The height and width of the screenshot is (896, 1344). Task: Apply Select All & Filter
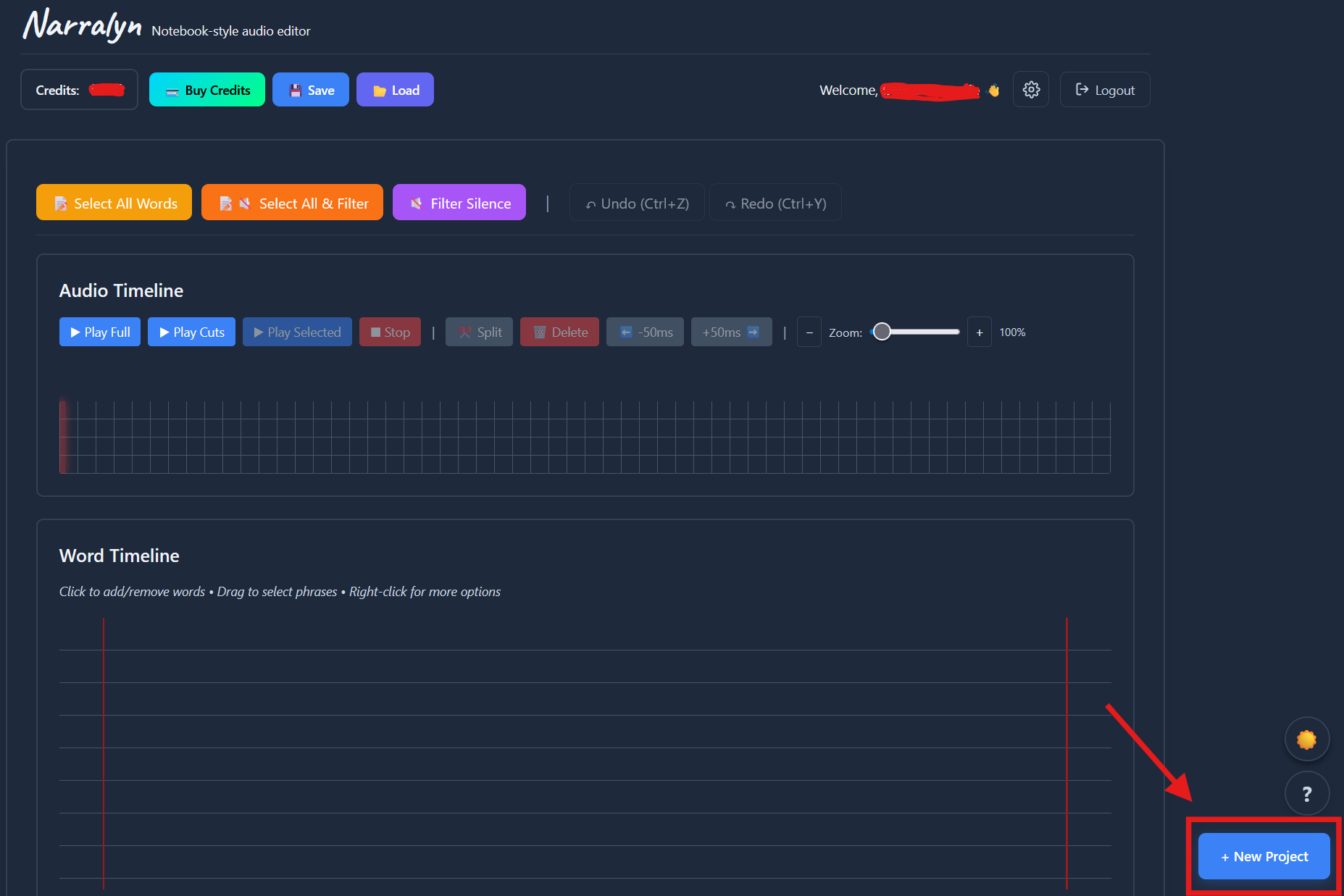(292, 203)
